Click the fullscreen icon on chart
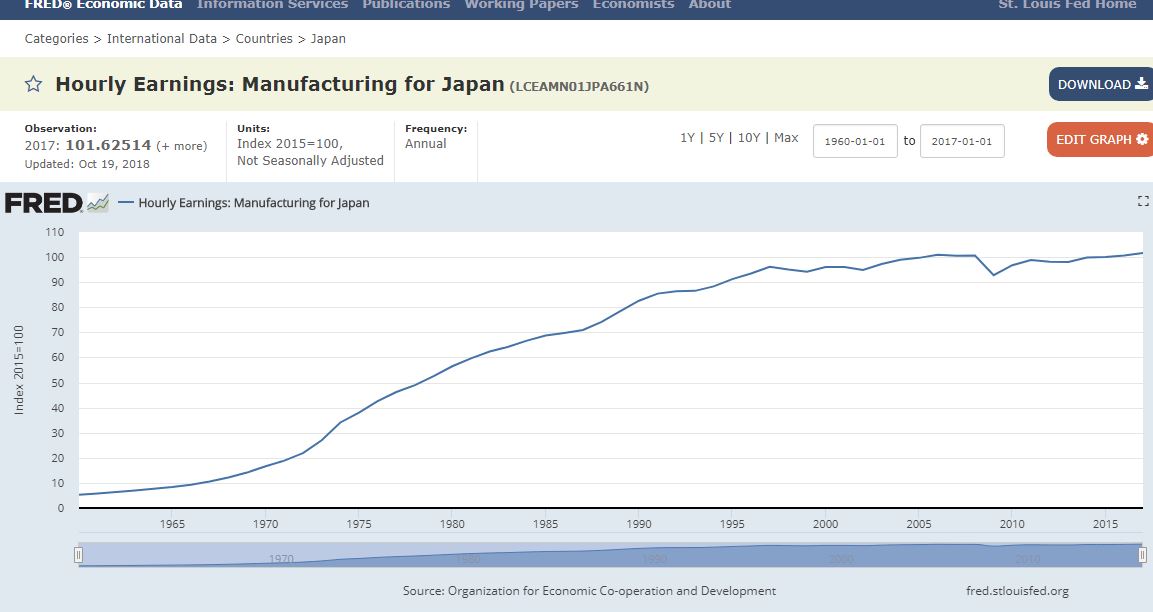Screen dimensions: 1153x612 point(1143,202)
